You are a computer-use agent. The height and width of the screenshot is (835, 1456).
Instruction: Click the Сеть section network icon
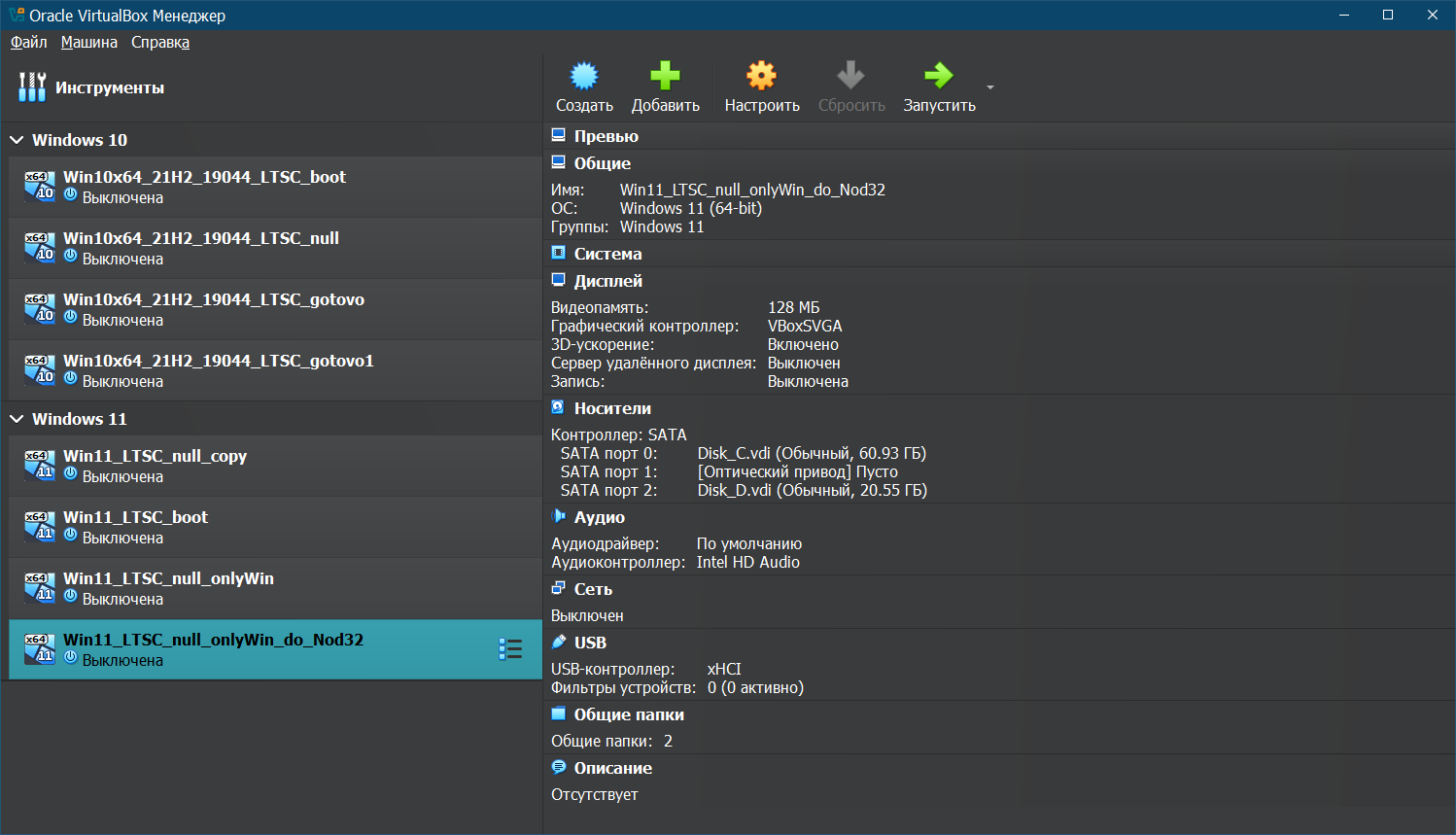[558, 588]
